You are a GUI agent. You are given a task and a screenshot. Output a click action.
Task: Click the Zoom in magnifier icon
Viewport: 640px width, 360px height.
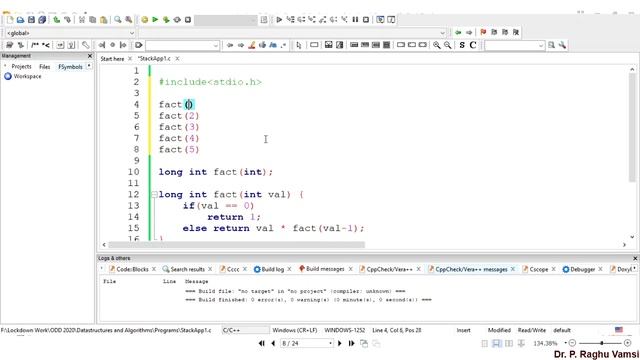[437, 45]
